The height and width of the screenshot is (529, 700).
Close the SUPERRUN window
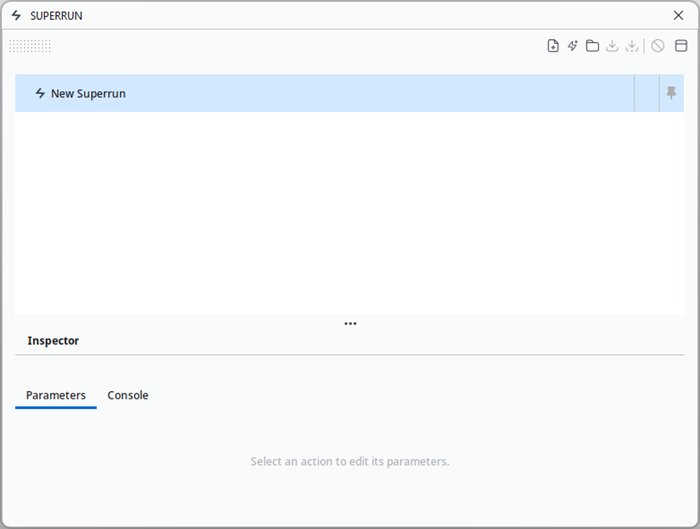pyautogui.click(x=678, y=16)
